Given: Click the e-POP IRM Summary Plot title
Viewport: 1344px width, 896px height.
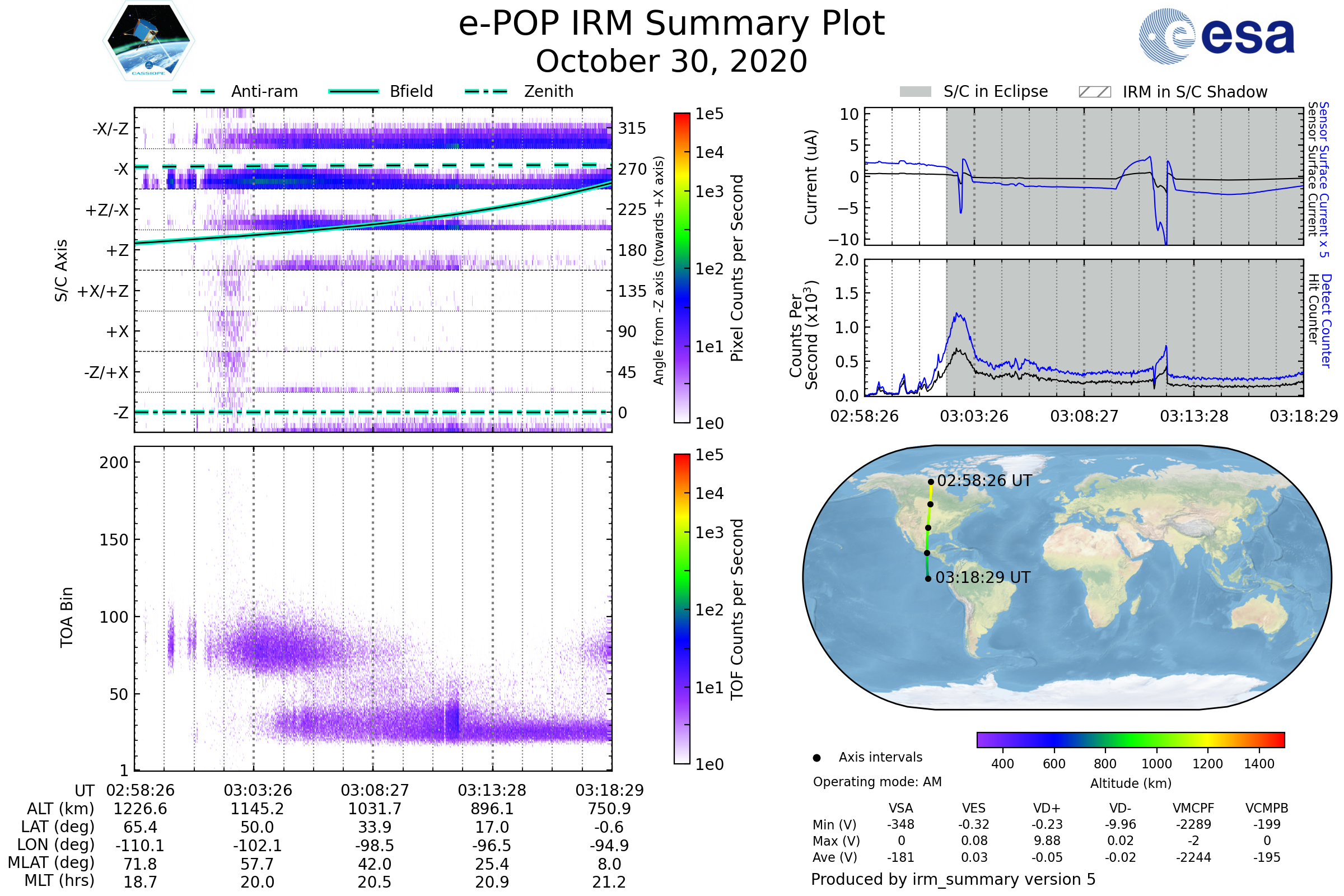Looking at the screenshot, I should tap(671, 24).
